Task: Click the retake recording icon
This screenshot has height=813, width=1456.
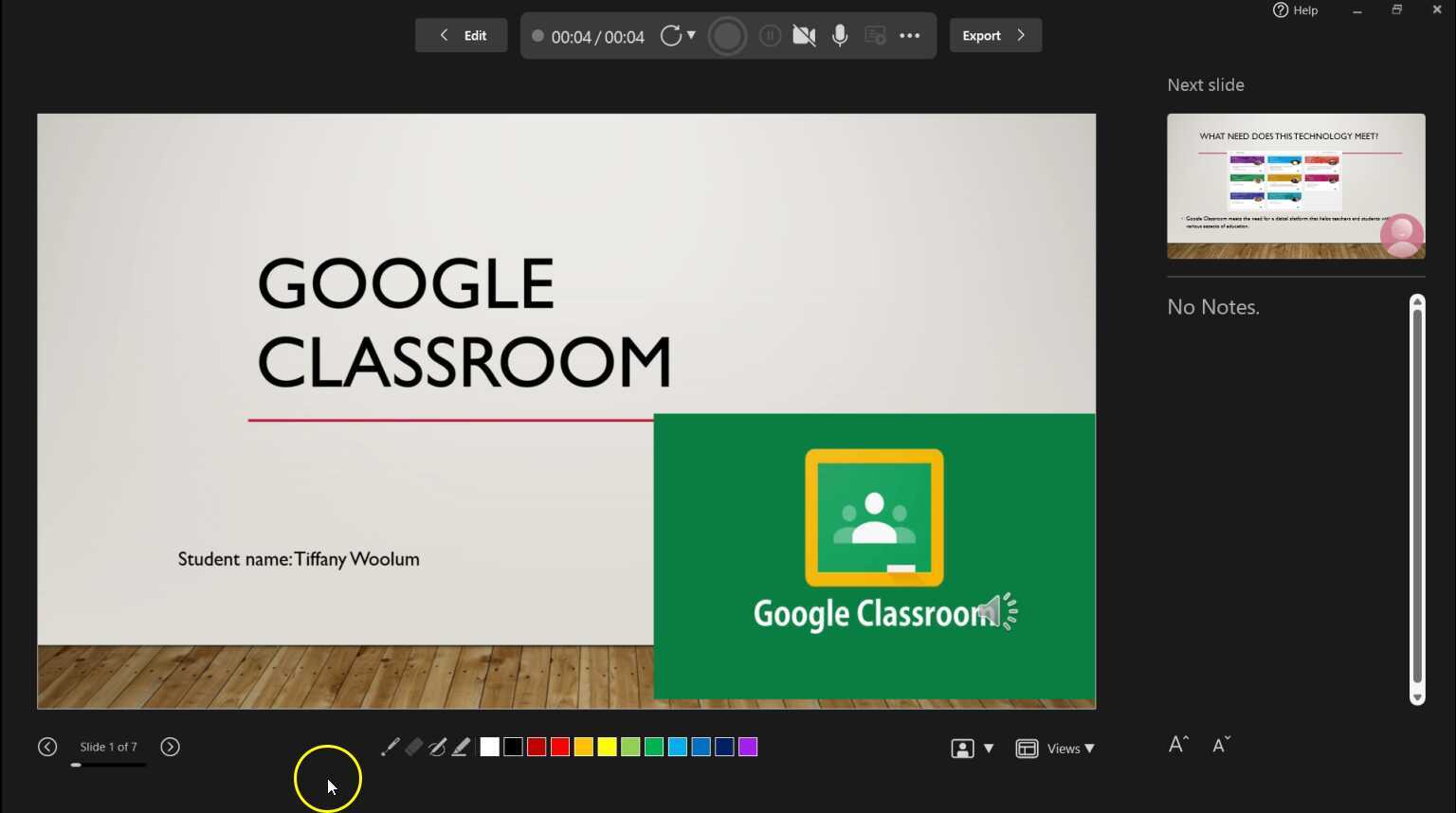Action: 671,35
